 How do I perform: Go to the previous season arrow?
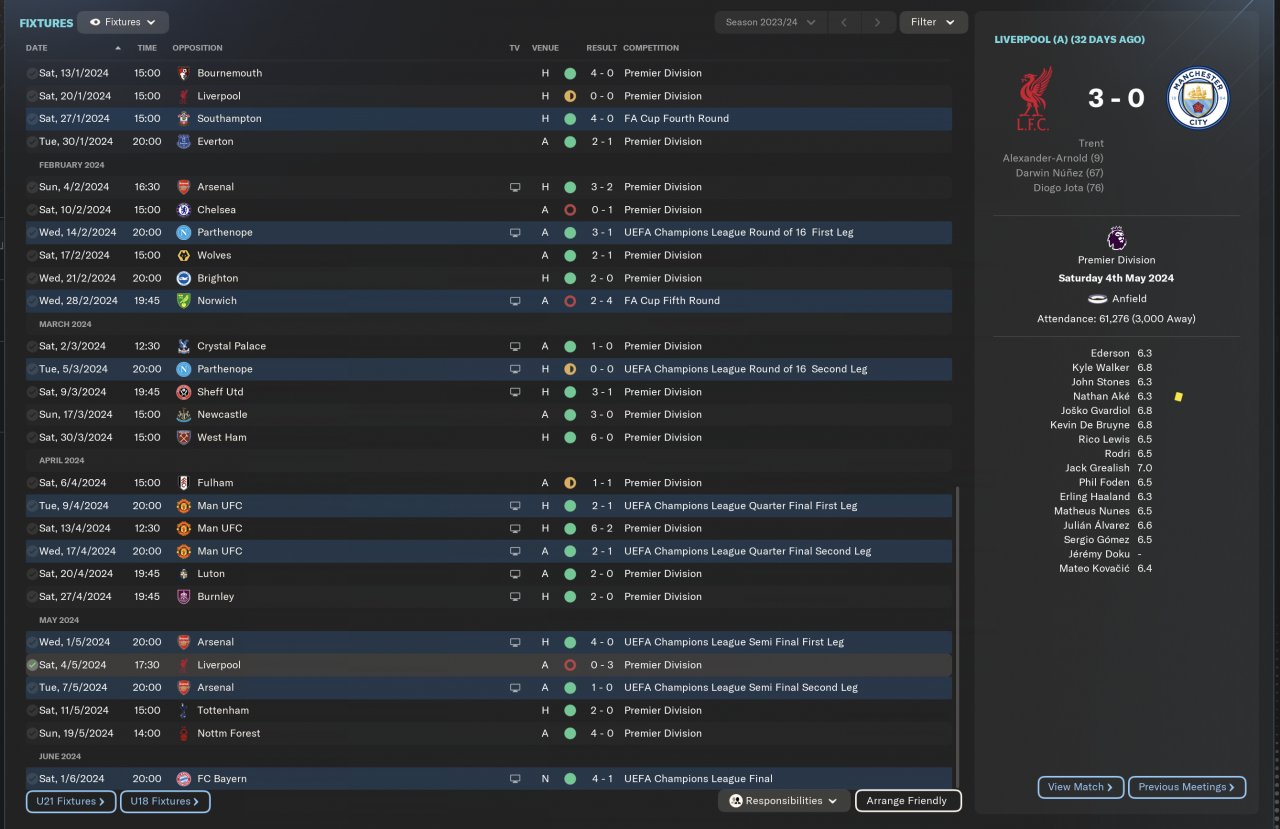(x=844, y=22)
